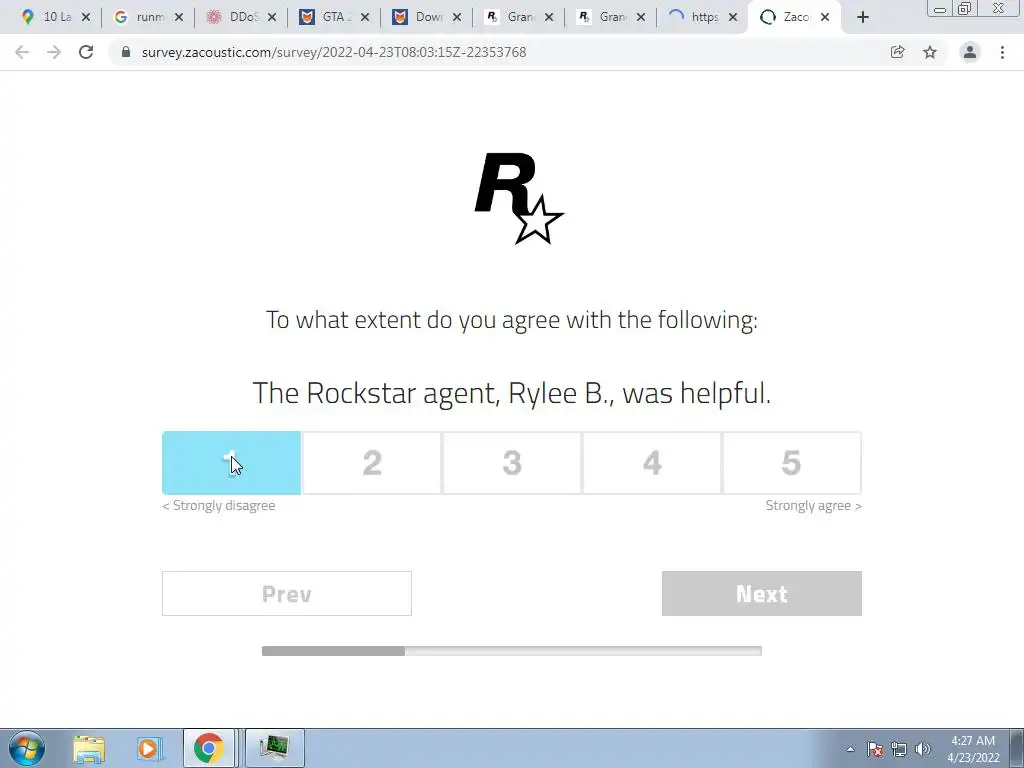Open the monitor app in taskbar
This screenshot has height=768, width=1024.
click(274, 748)
